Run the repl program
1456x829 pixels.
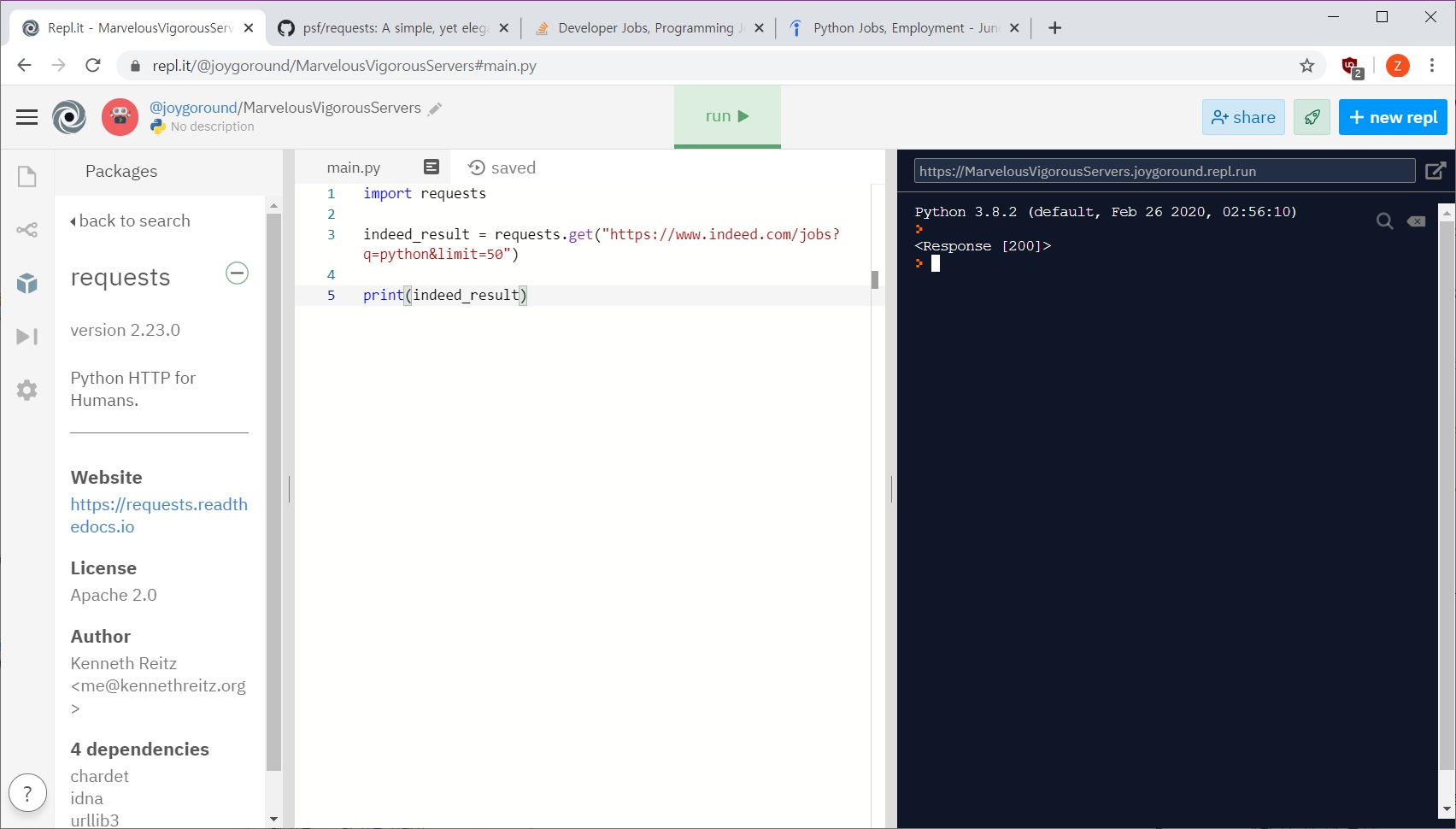tap(727, 116)
